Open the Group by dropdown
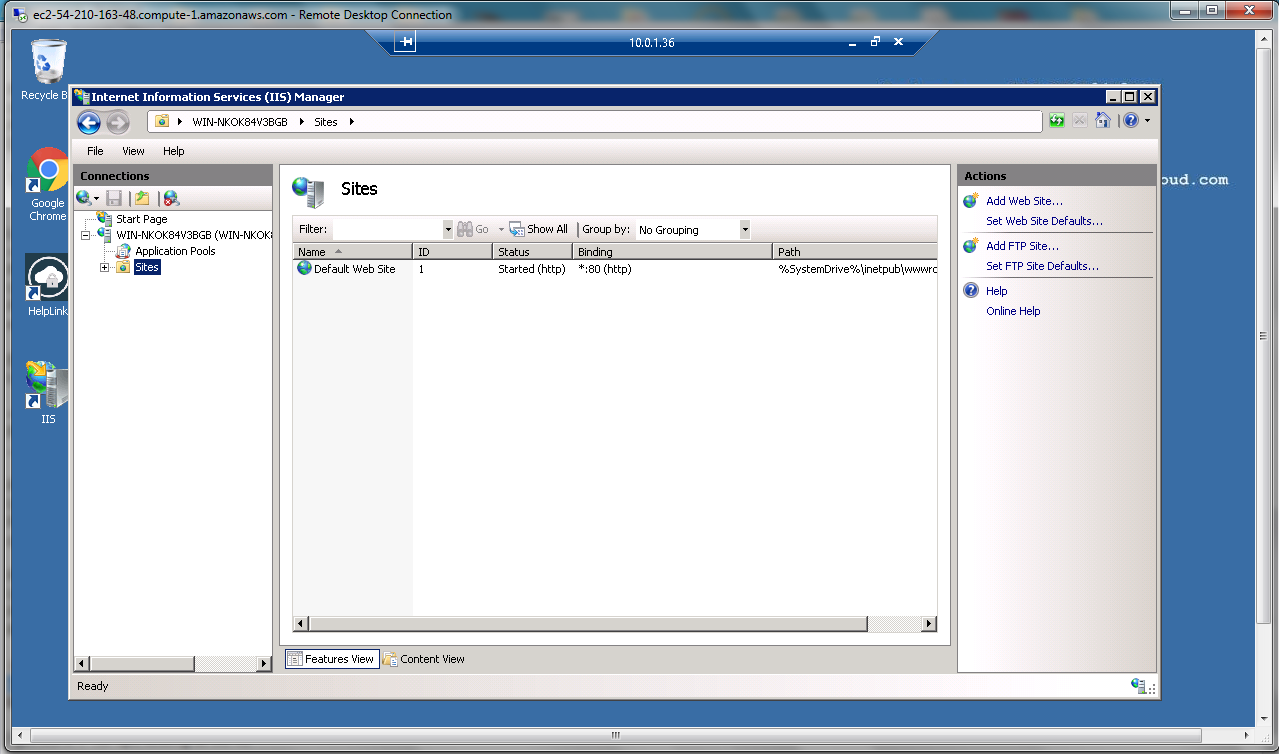Screen dimensions: 1279x754 pos(744,230)
